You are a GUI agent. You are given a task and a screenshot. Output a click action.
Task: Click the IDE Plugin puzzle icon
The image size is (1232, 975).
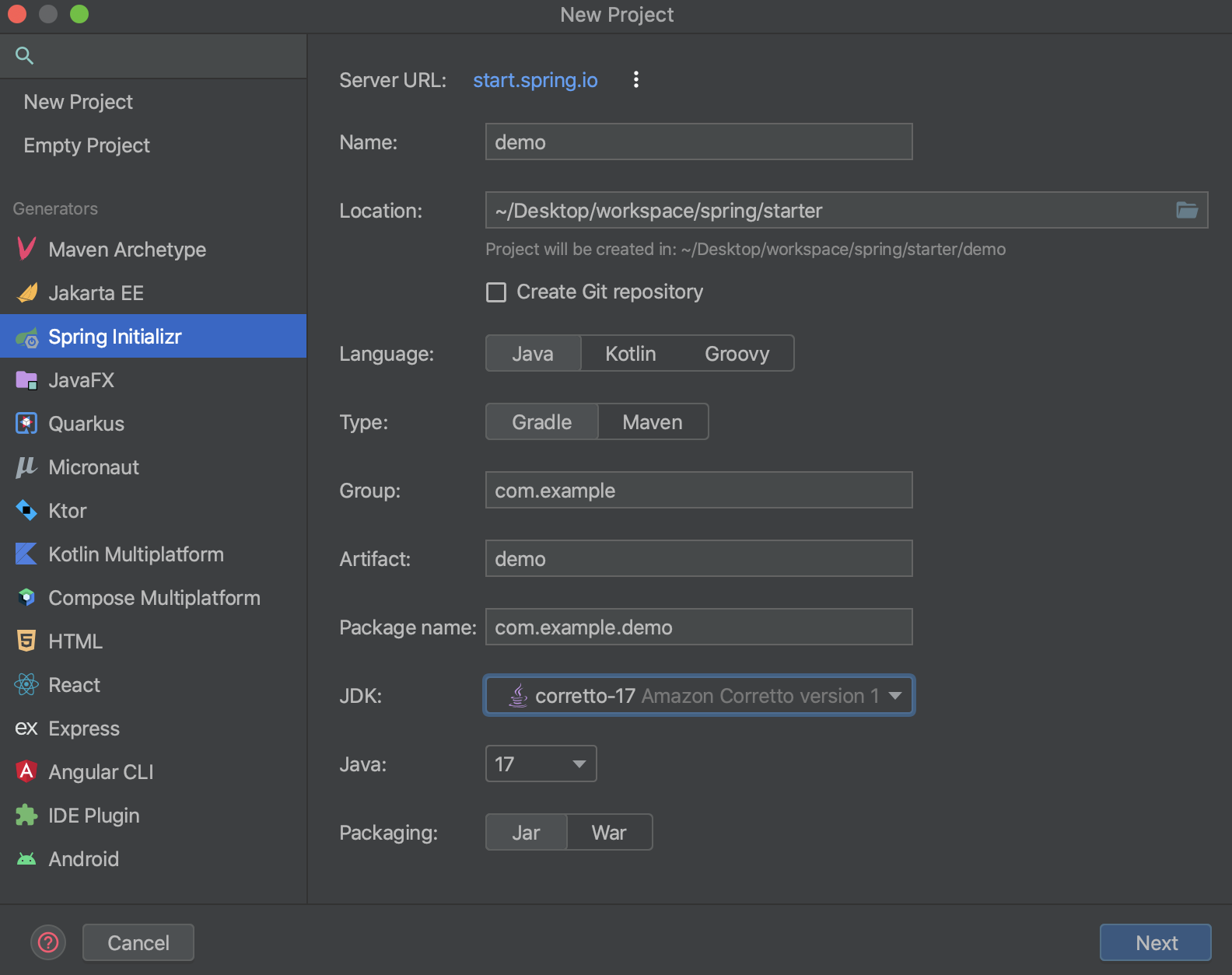pyautogui.click(x=26, y=815)
